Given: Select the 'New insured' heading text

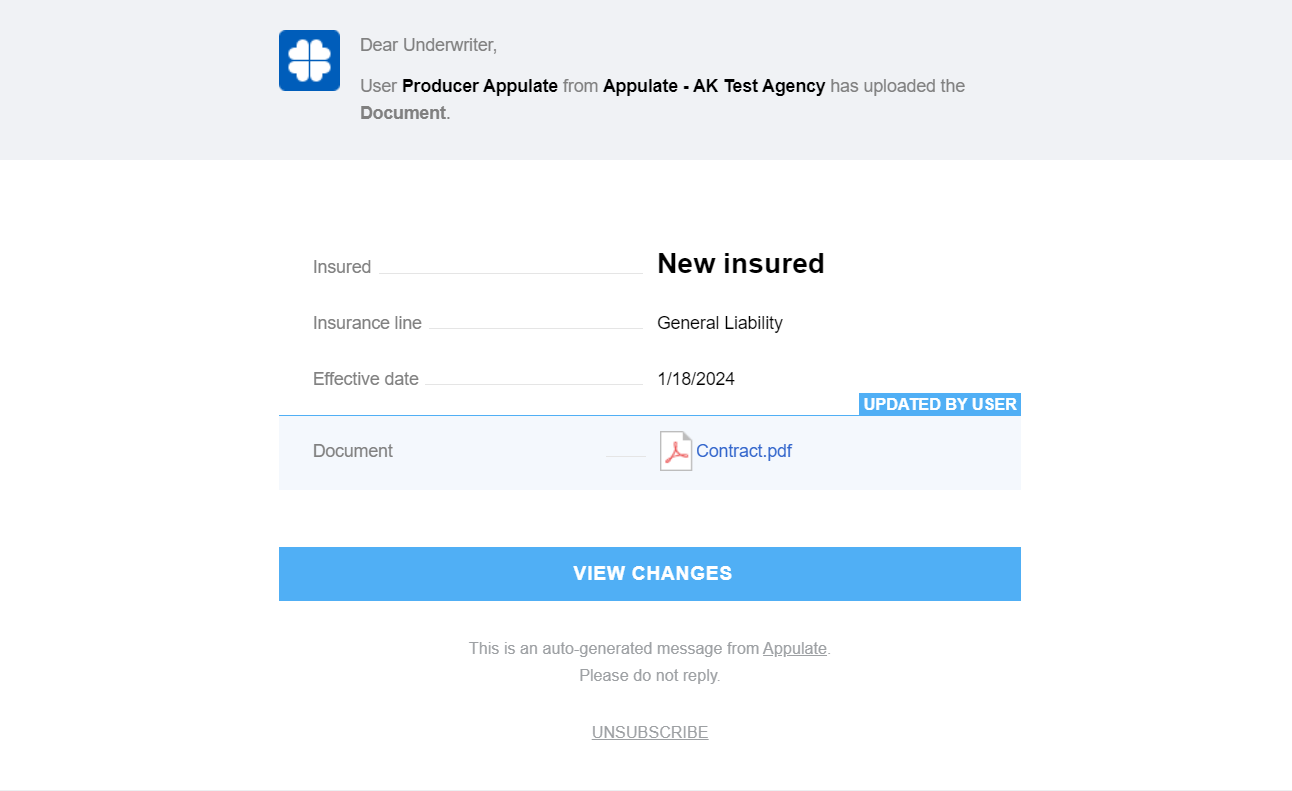Looking at the screenshot, I should 740,264.
